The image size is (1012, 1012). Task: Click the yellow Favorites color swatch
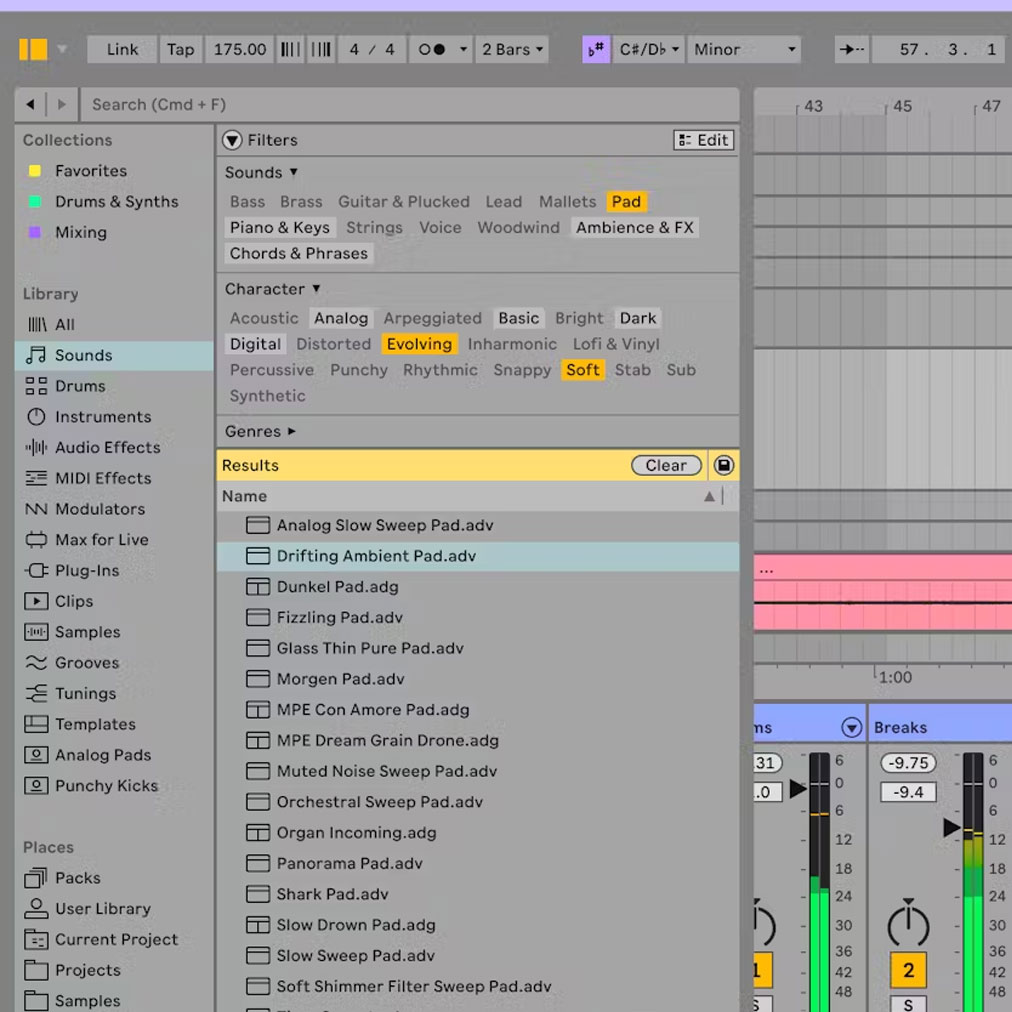(35, 171)
